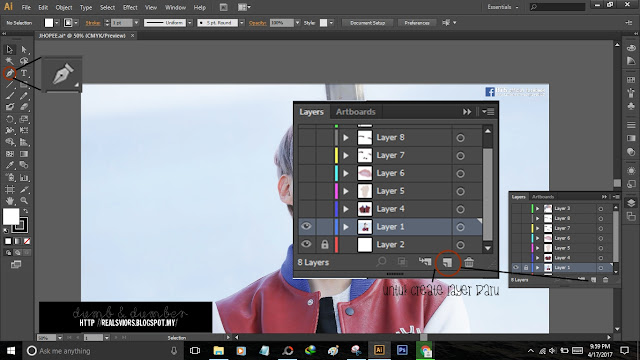Select the Selection tool (black arrow)
This screenshot has height=360, width=640.
[9, 50]
